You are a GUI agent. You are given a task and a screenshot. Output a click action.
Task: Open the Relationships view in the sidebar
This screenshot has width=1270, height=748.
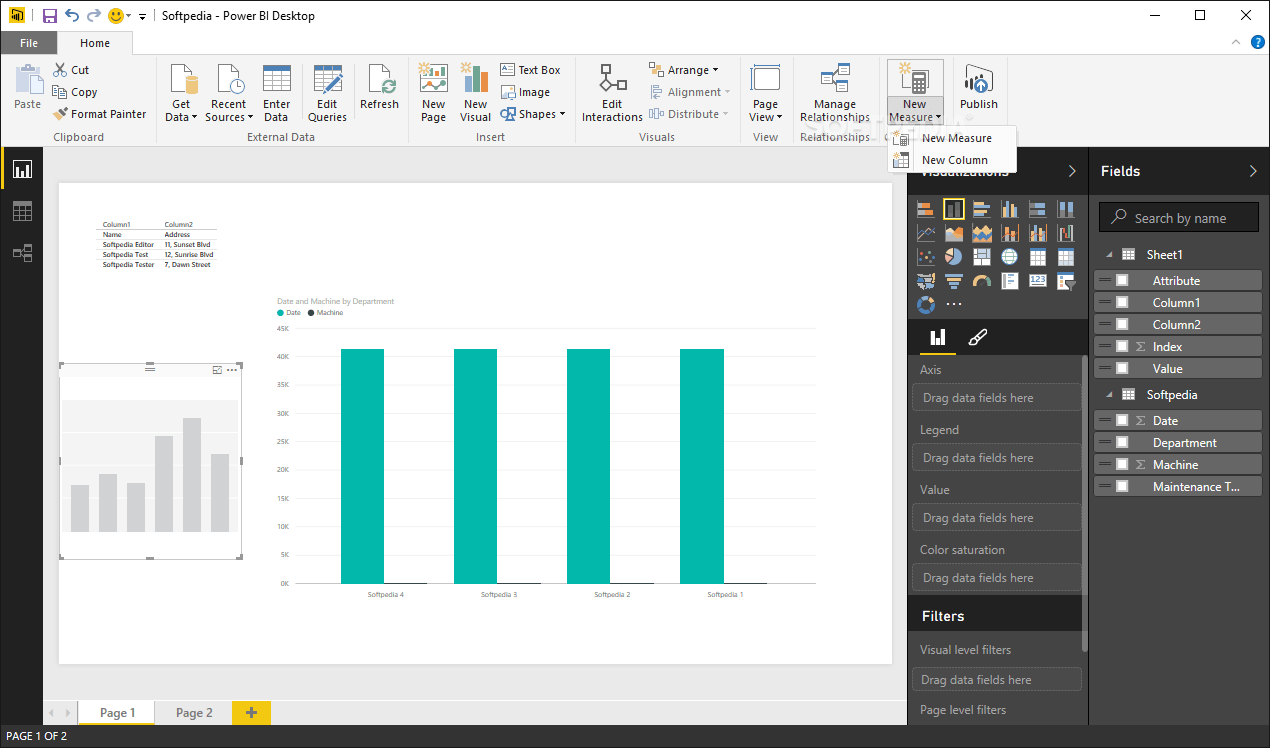22,253
